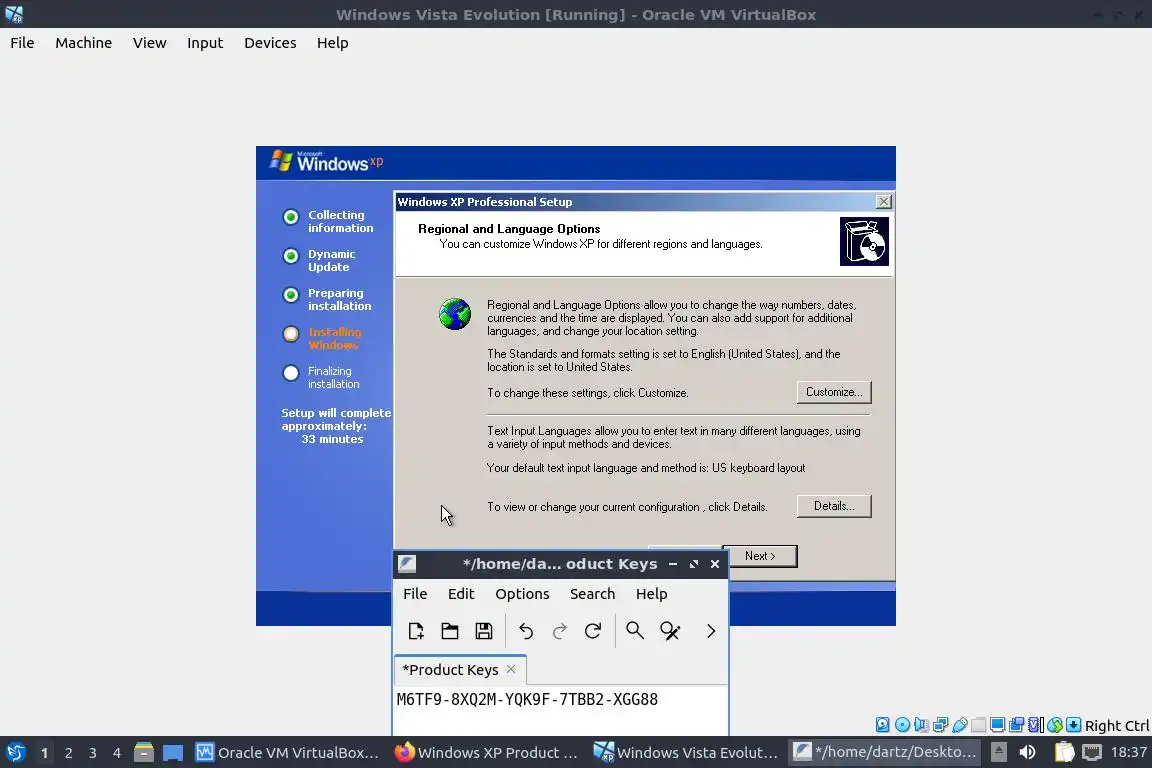The image size is (1152, 768).
Task: Open VirtualBox Help menu
Action: click(x=333, y=43)
